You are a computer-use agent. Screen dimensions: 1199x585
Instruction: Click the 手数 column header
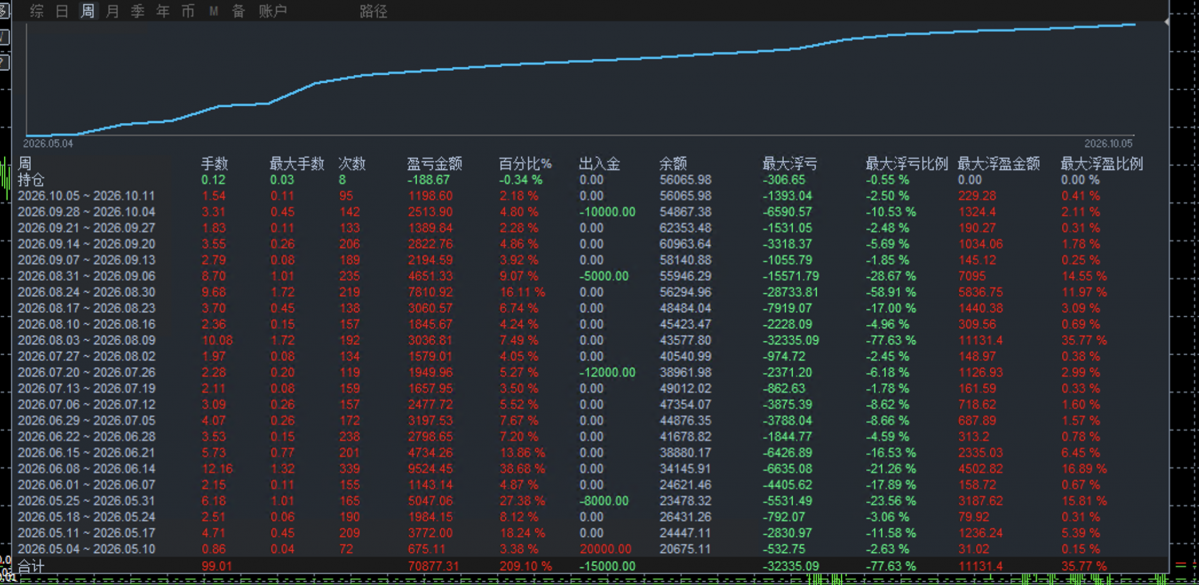(214, 164)
